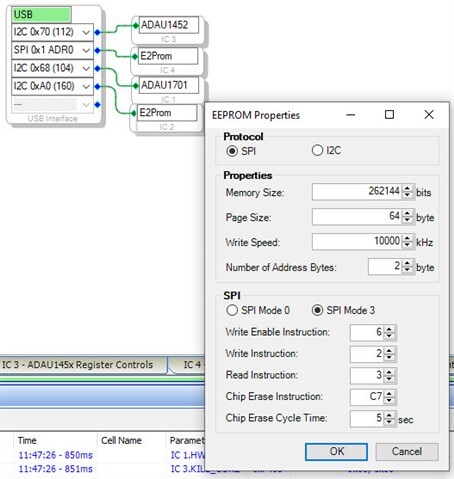Decrease Write Speed with down arrow
Screen dimensions: 454x479
407,245
